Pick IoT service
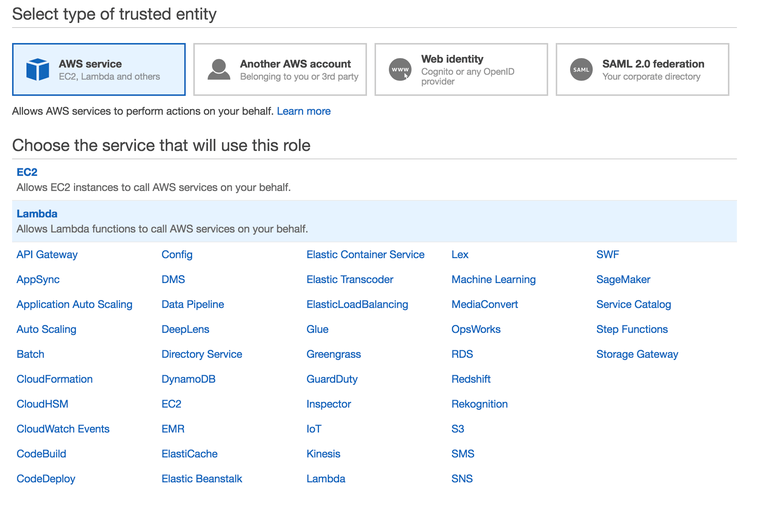Viewport: 780px width, 505px height. 314,428
